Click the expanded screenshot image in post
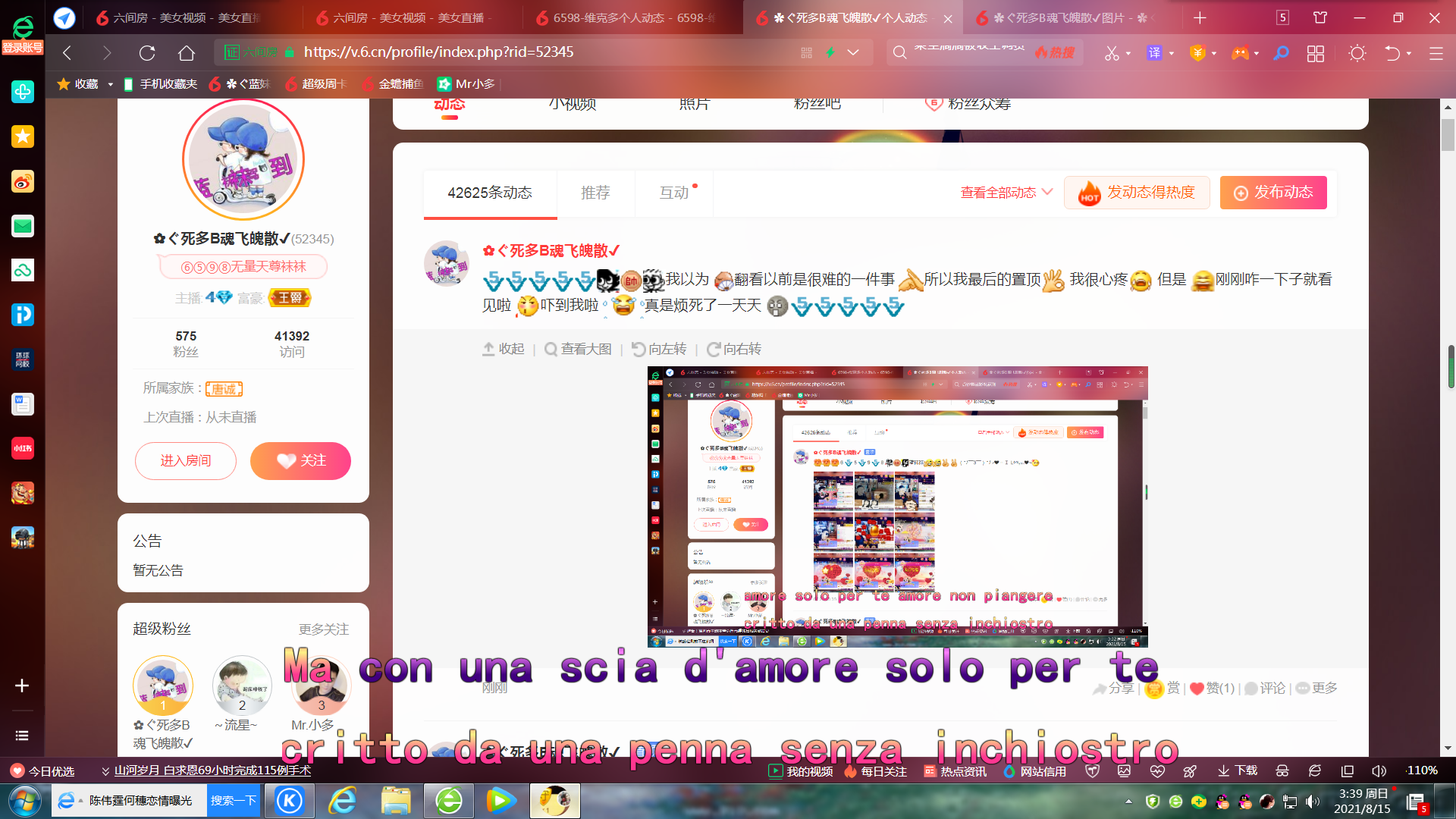Image resolution: width=1456 pixels, height=819 pixels. coord(897,507)
